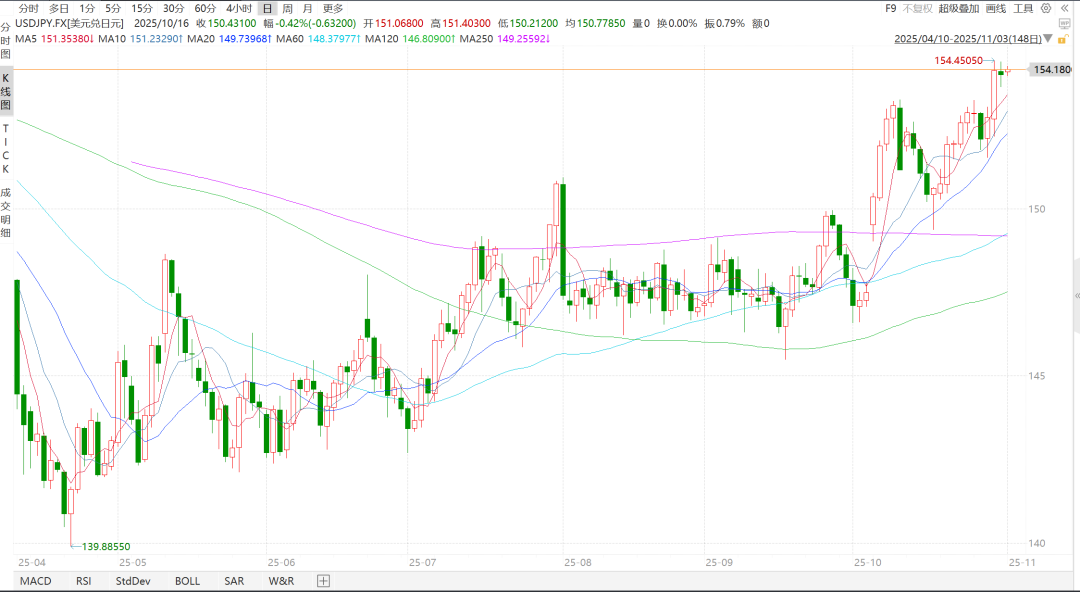The height and width of the screenshot is (592, 1080).
Task: Select the K线图 side tab
Action: click(x=6, y=91)
